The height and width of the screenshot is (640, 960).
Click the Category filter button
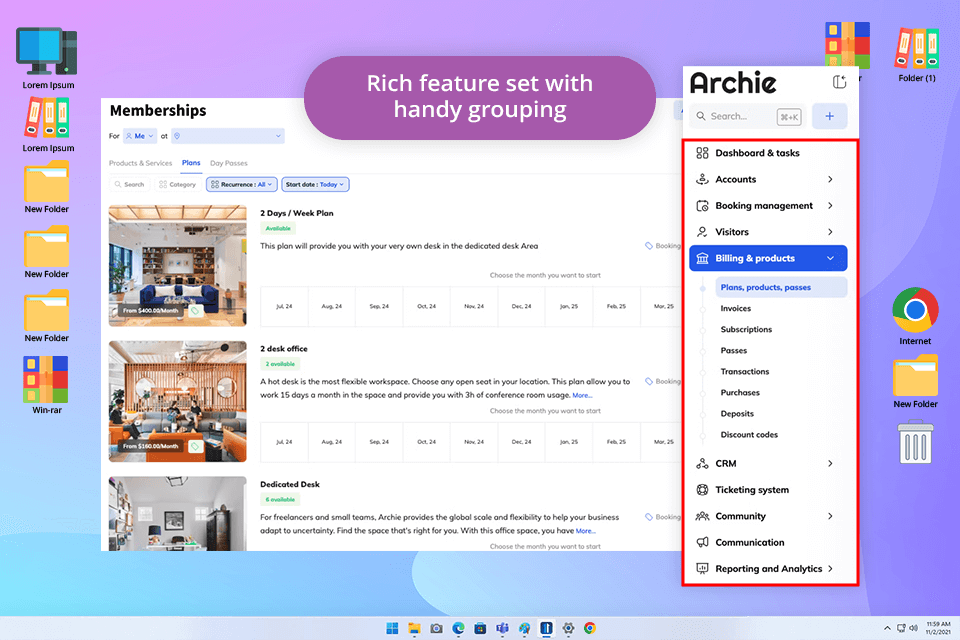[178, 184]
